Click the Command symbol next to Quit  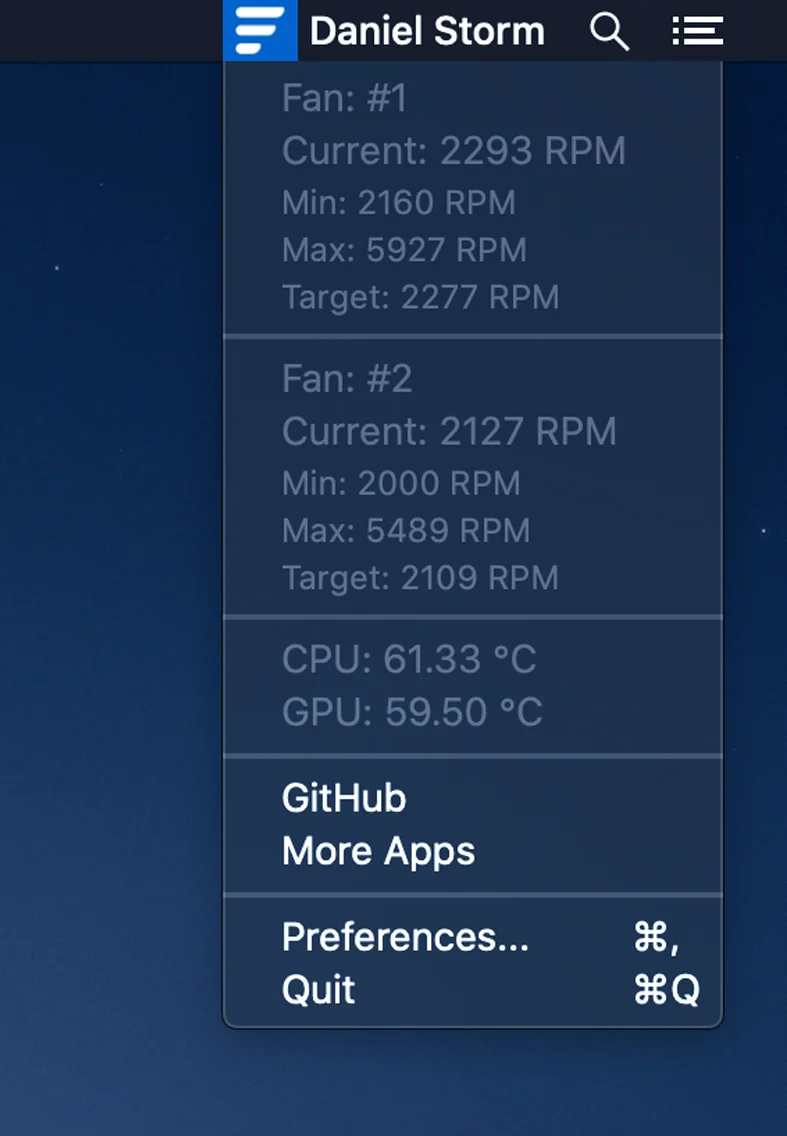coord(652,989)
